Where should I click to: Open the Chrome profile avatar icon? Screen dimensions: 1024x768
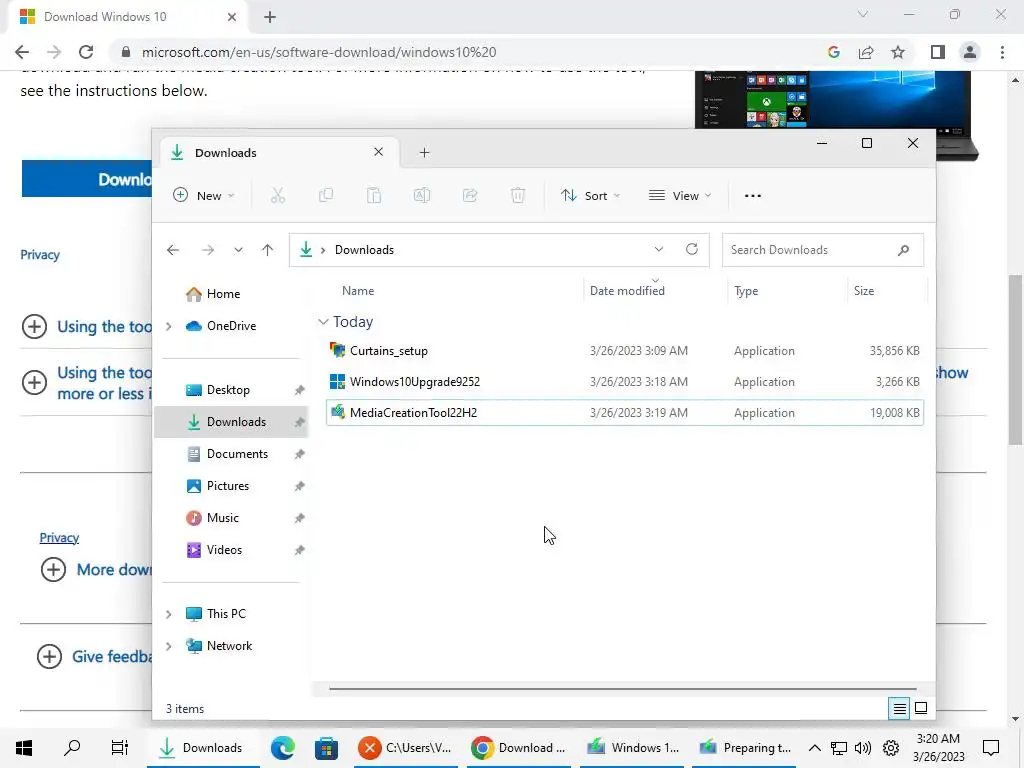coord(970,52)
